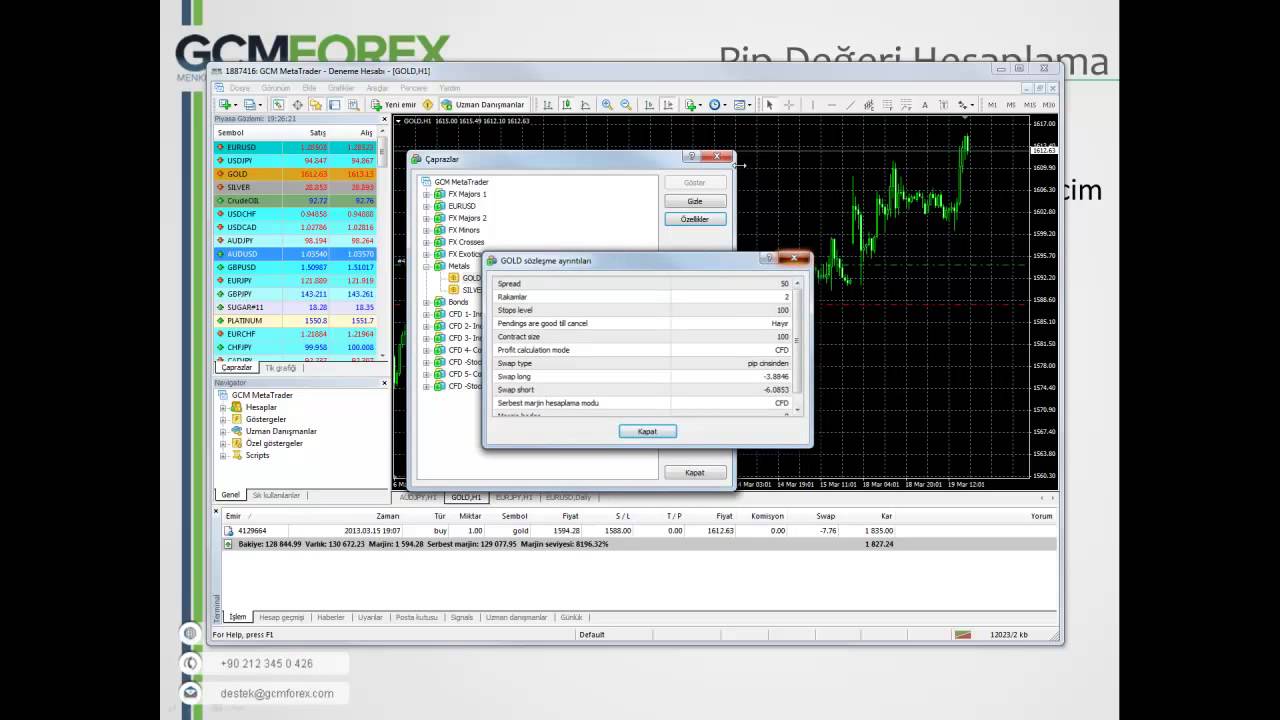
Task: Open the periods clock icon dropdown
Action: pos(717,105)
